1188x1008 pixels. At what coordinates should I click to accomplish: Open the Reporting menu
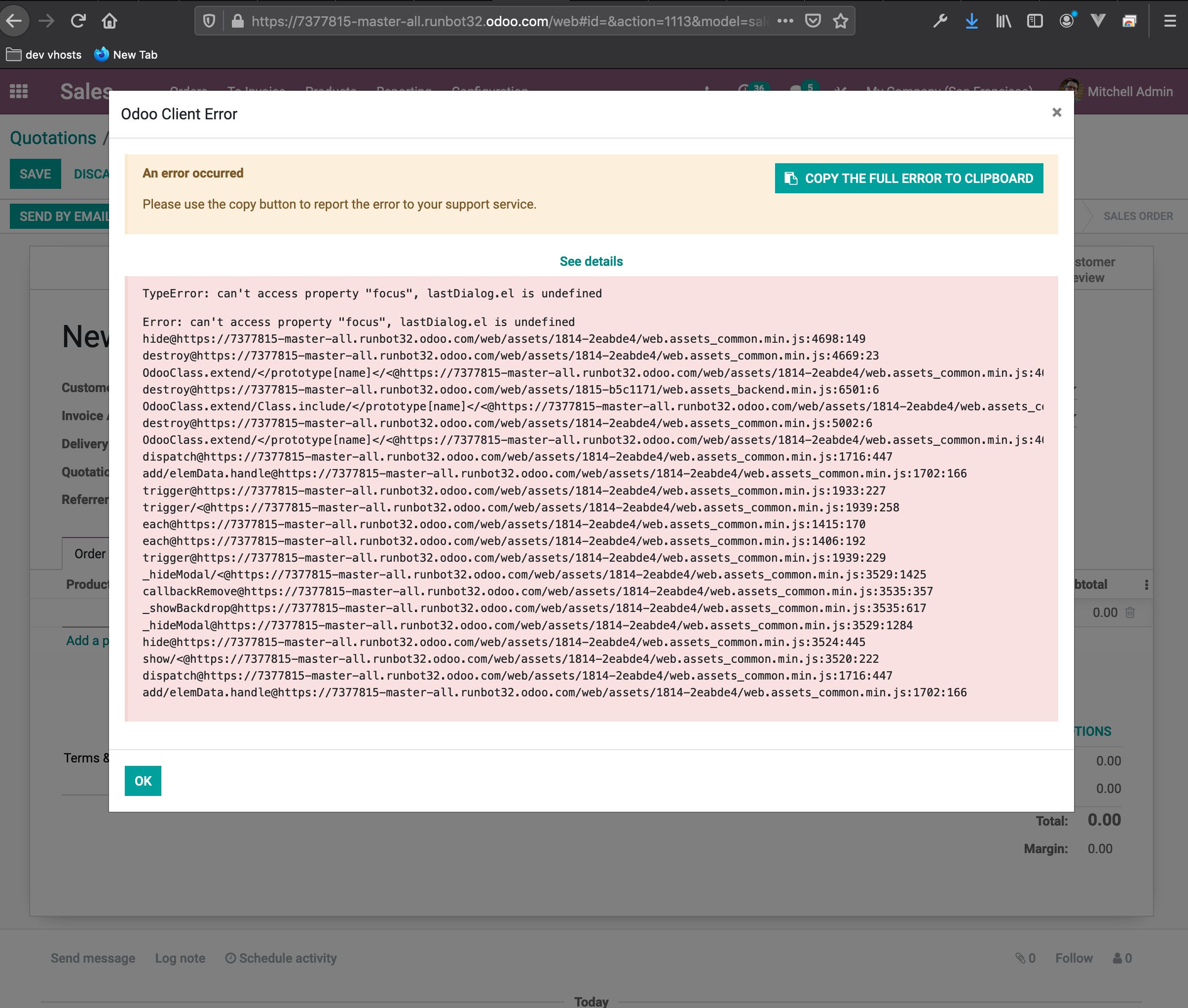[404, 91]
